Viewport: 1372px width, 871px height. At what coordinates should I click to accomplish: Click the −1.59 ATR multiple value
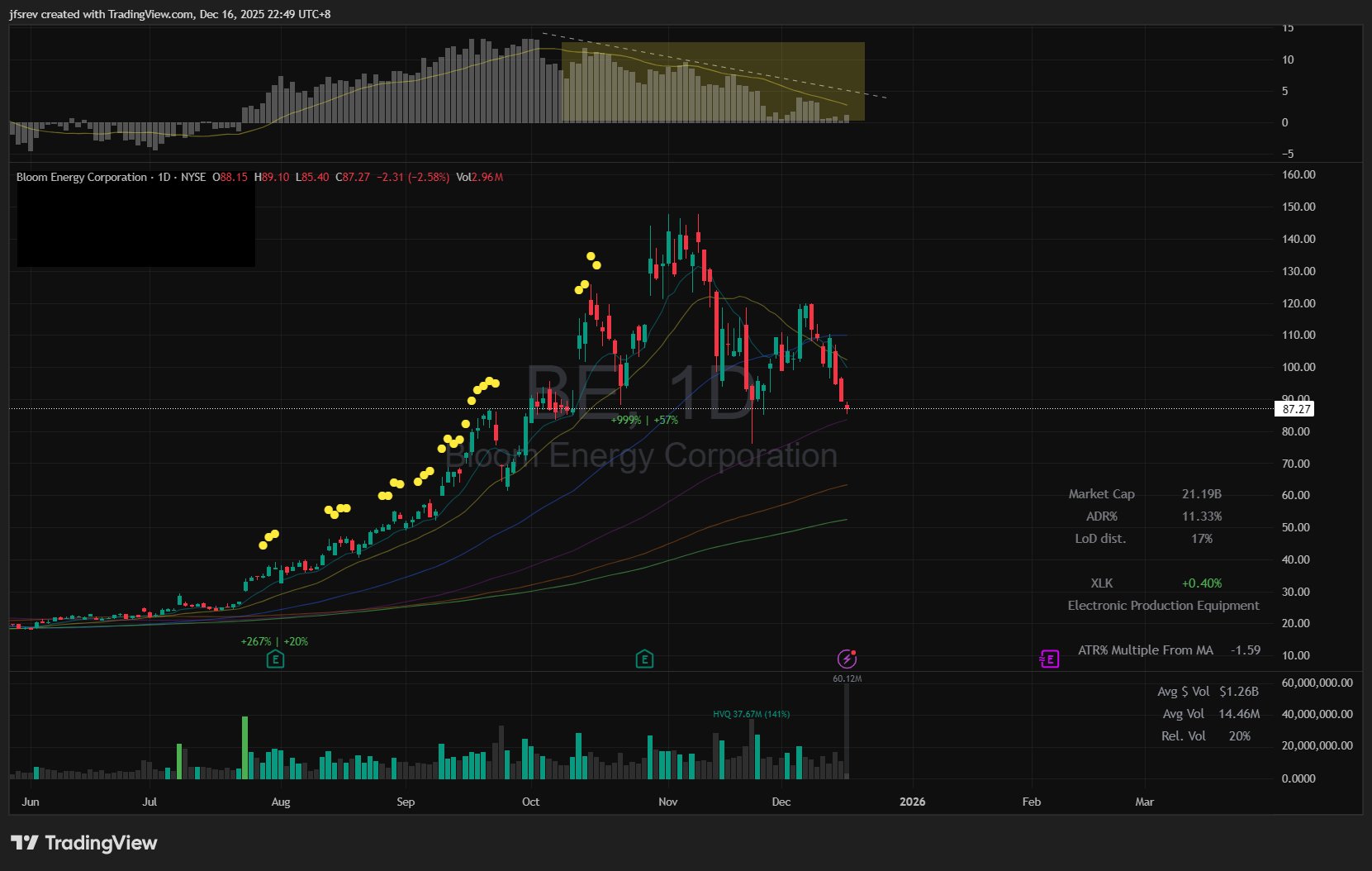click(x=1246, y=650)
